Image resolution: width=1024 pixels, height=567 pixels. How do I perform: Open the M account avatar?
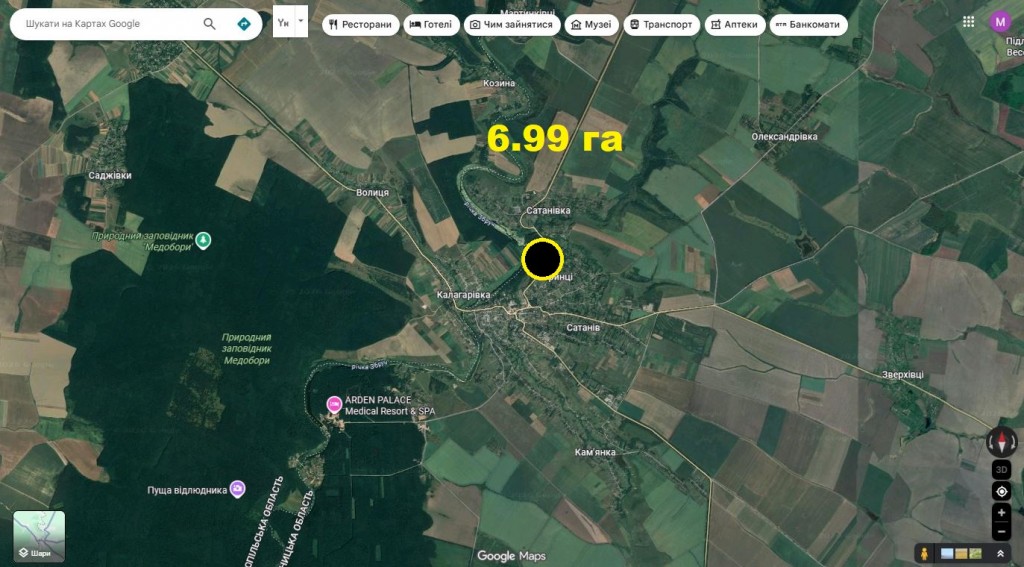click(x=1000, y=22)
